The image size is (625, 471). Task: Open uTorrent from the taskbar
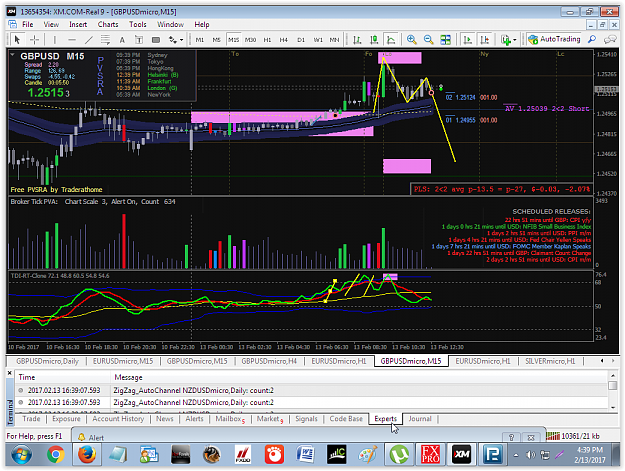coord(399,454)
